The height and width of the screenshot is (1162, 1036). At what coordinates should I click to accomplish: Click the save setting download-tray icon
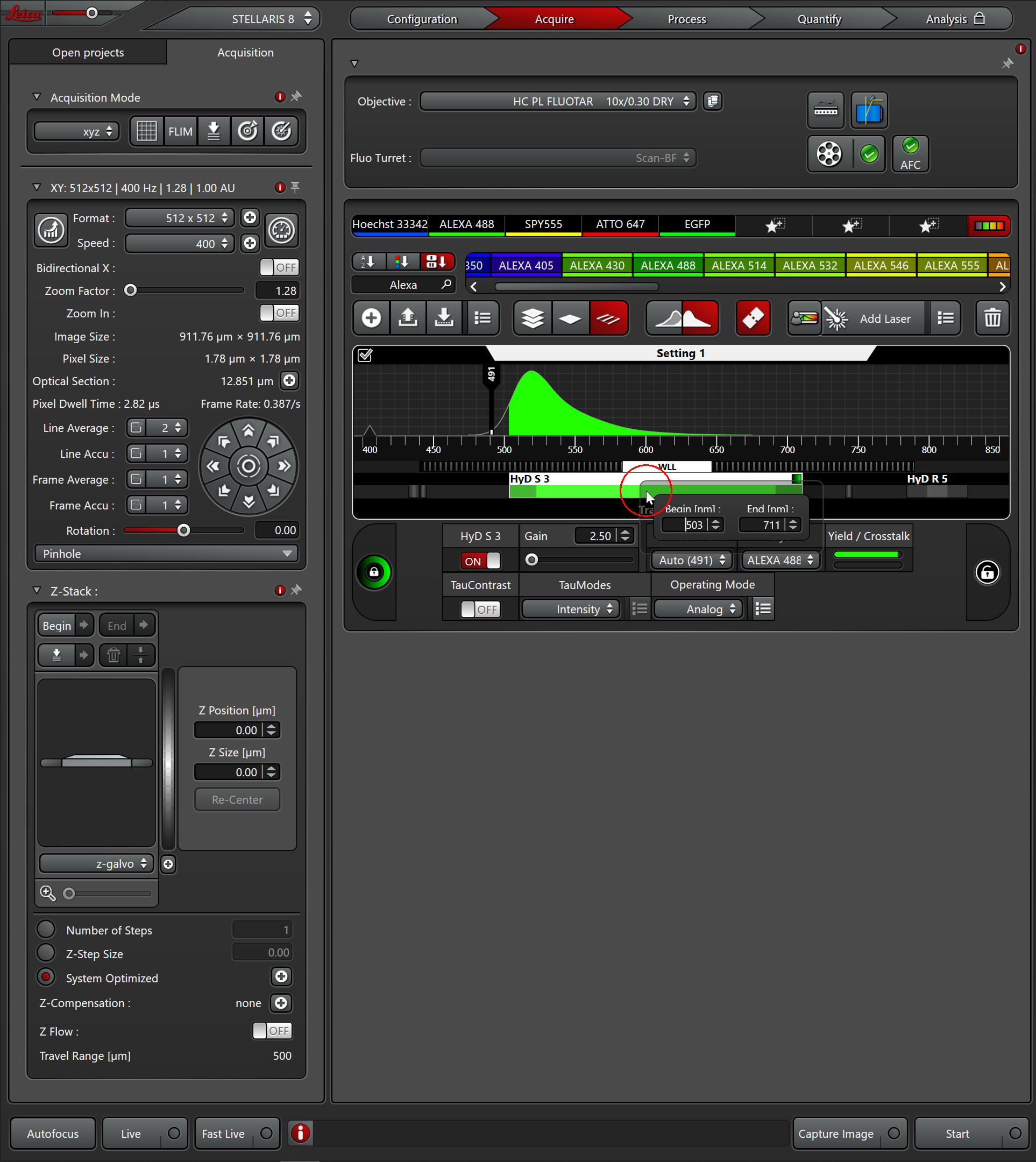click(444, 318)
